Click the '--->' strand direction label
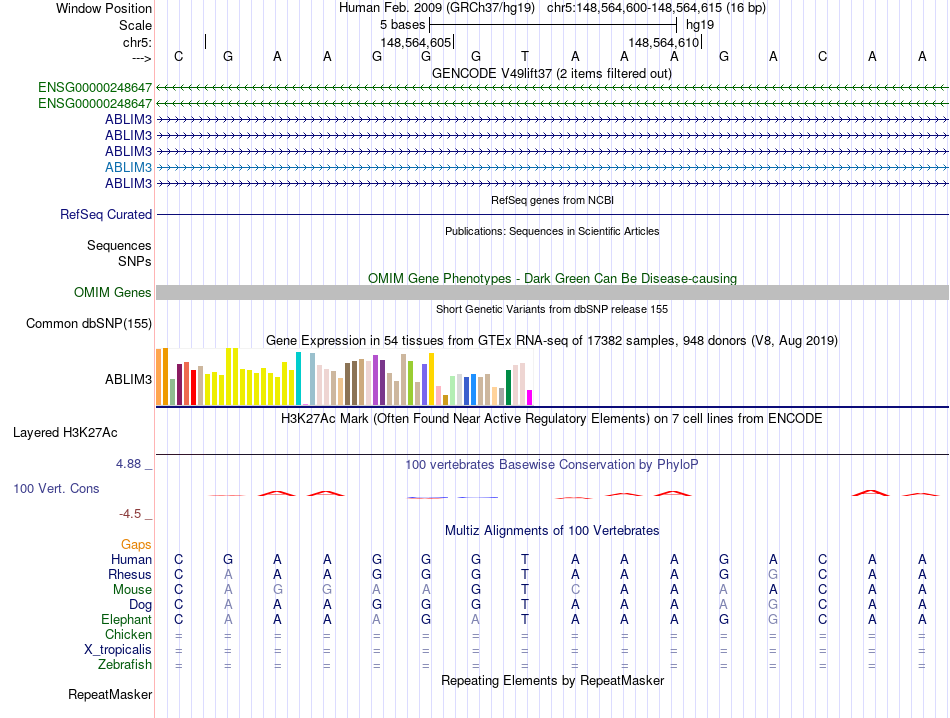Viewport: 950px width, 718px height. tap(142, 58)
